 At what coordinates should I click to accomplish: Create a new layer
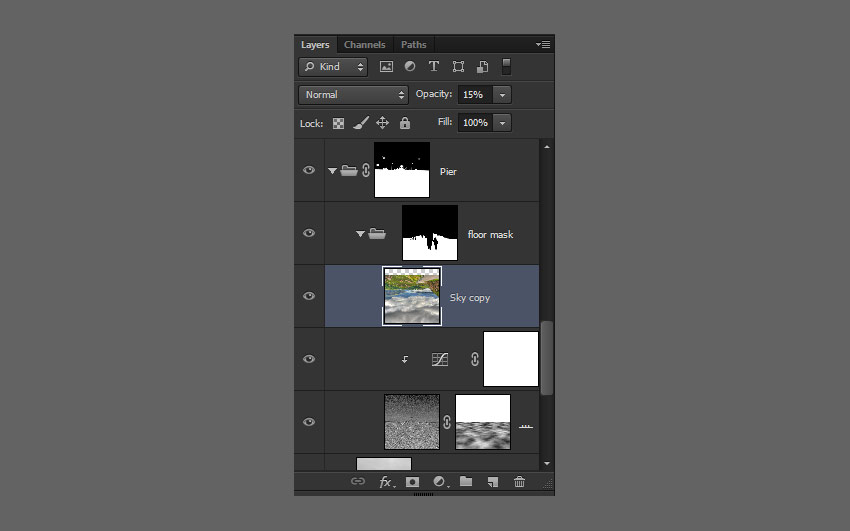coord(493,482)
